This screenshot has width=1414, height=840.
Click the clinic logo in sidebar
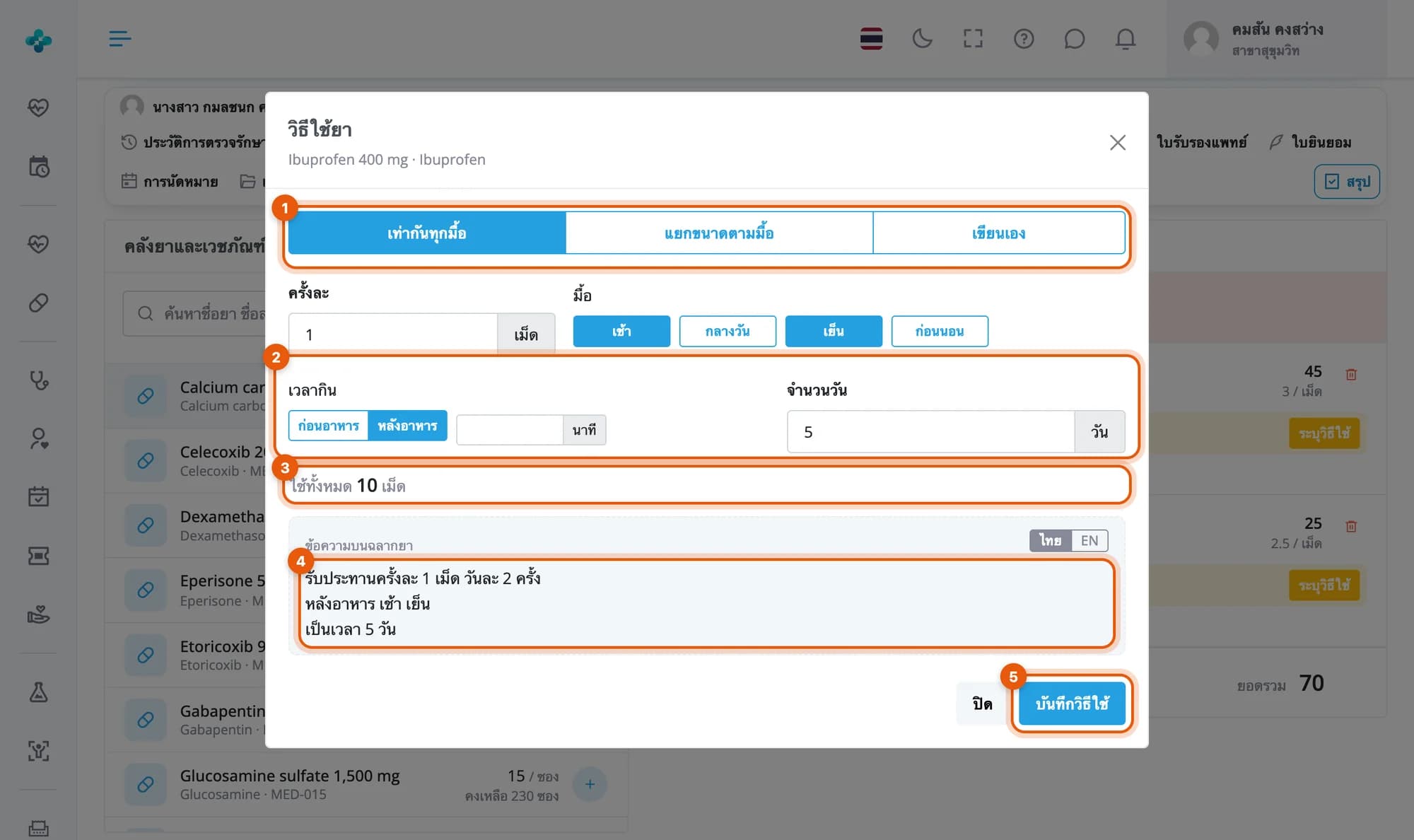38,40
